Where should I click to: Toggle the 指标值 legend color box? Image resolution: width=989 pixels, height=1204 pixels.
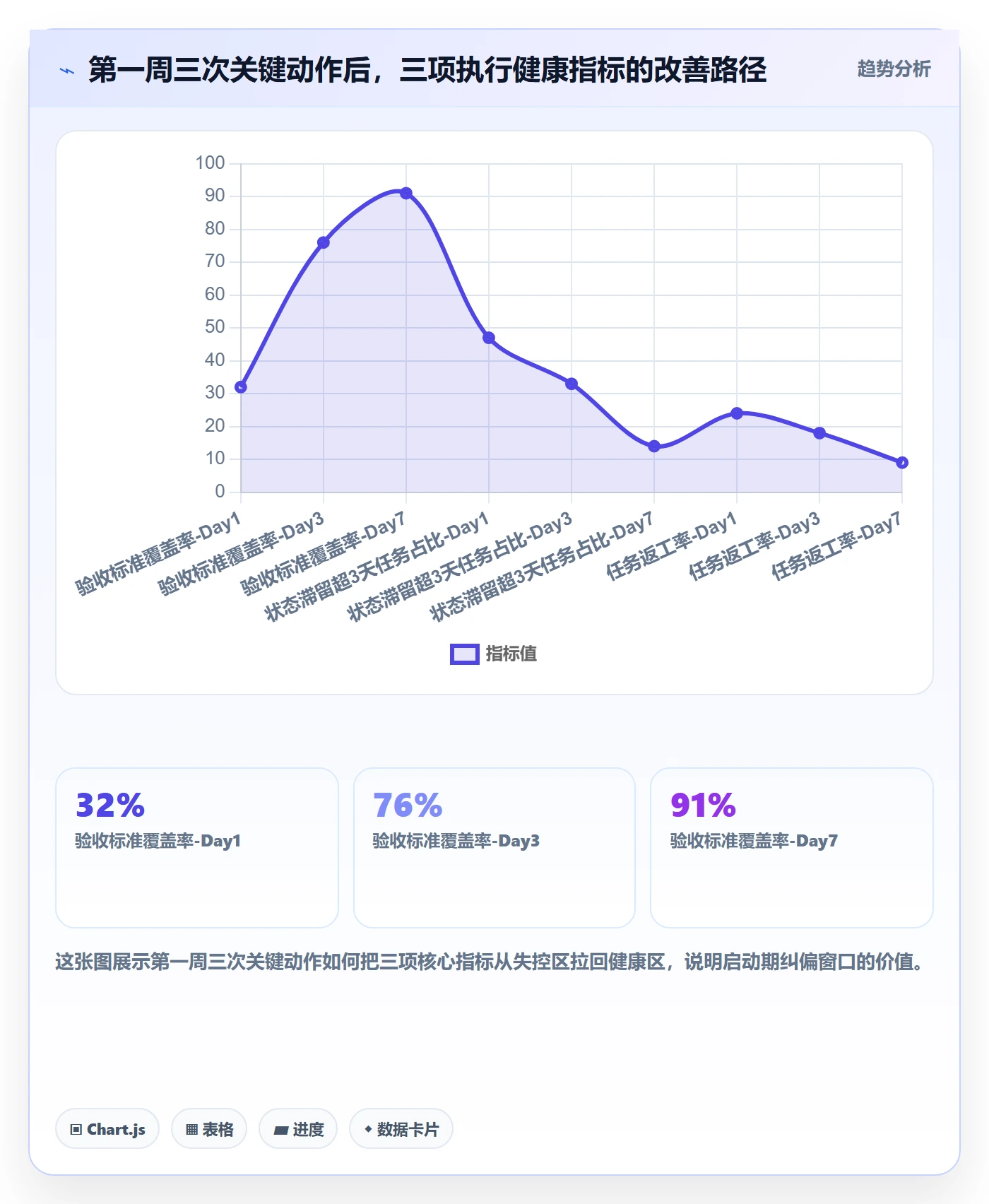tap(465, 654)
